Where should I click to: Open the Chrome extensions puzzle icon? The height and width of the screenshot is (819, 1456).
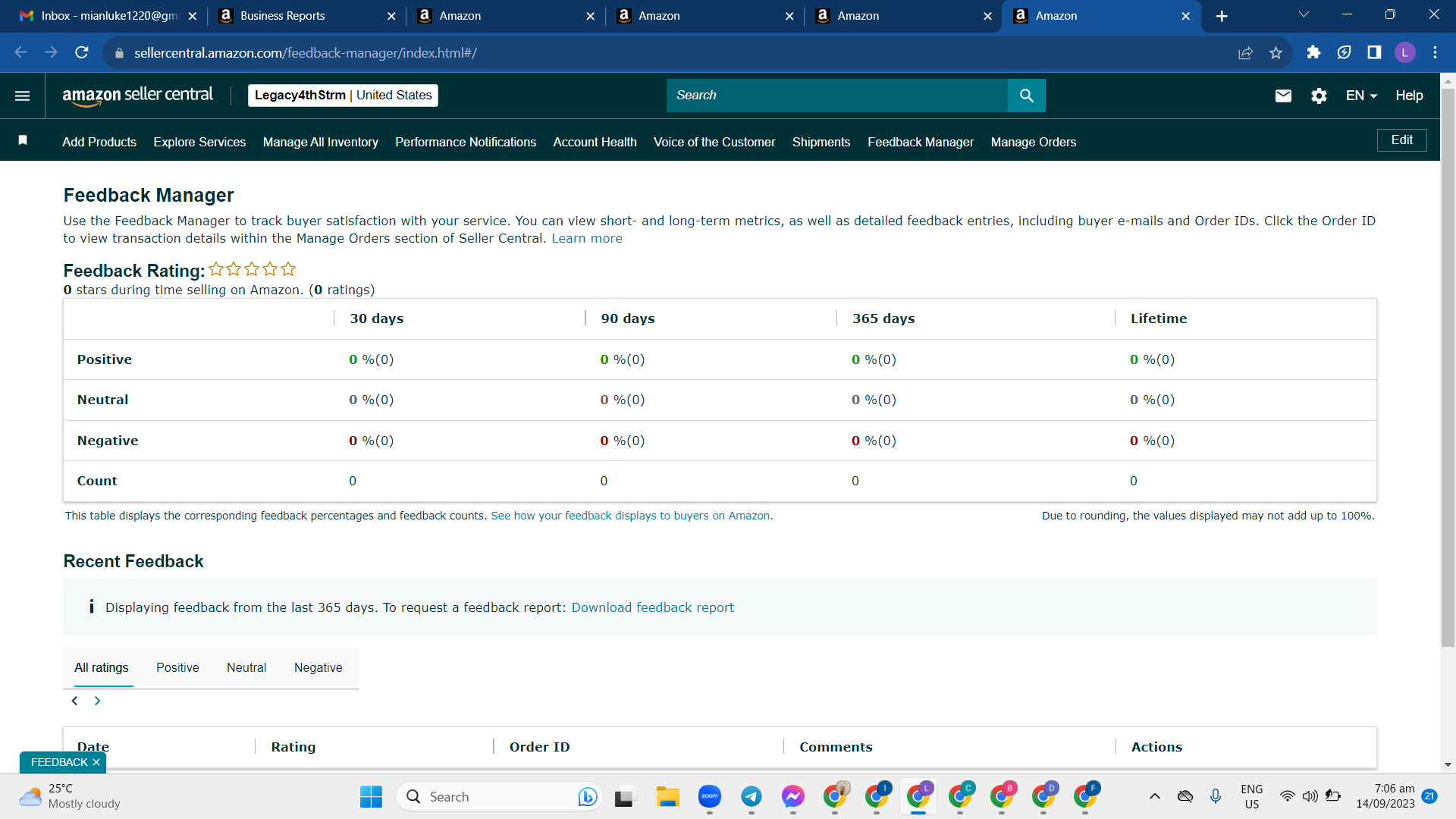point(1313,52)
